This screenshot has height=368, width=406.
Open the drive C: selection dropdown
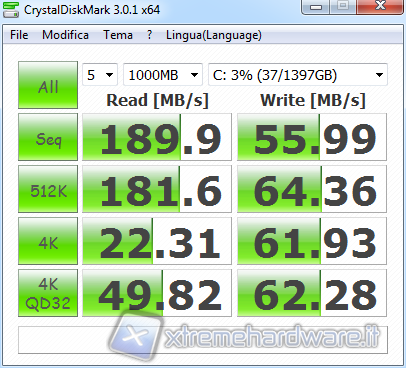[298, 75]
